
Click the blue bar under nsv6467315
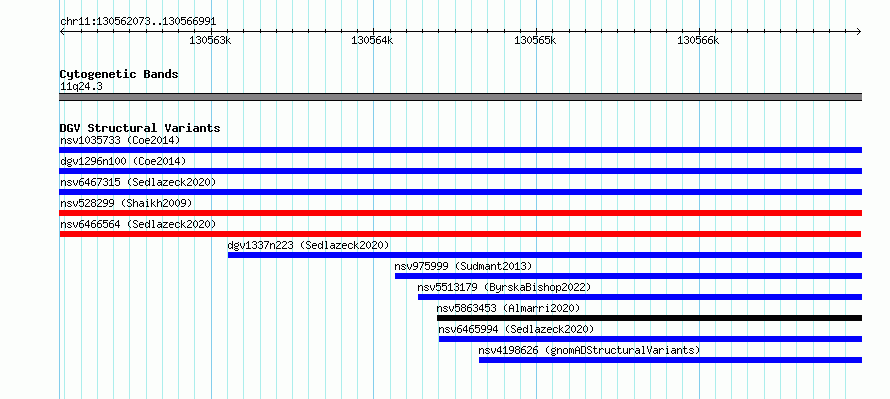click(460, 192)
